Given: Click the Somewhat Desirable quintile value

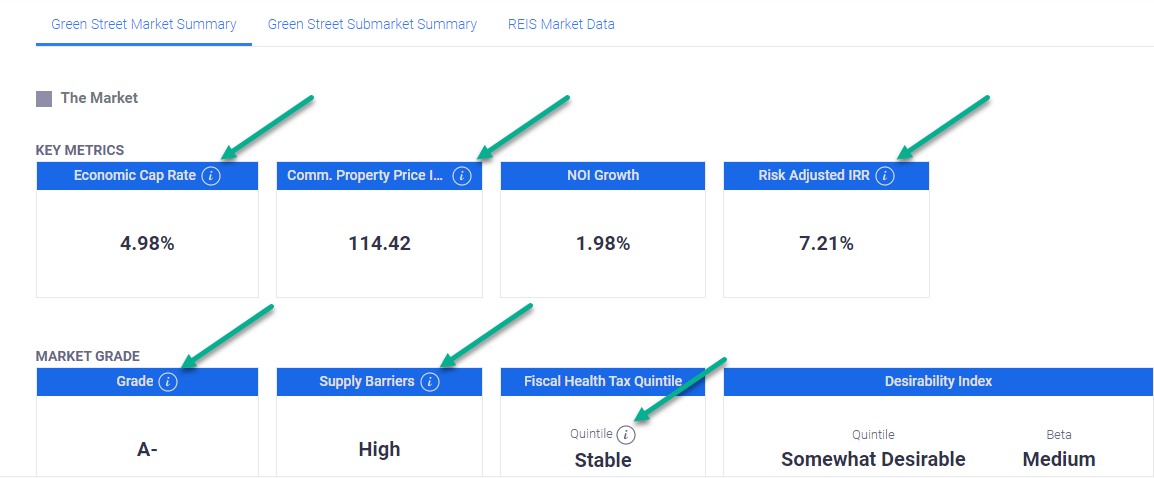Looking at the screenshot, I should (x=873, y=459).
